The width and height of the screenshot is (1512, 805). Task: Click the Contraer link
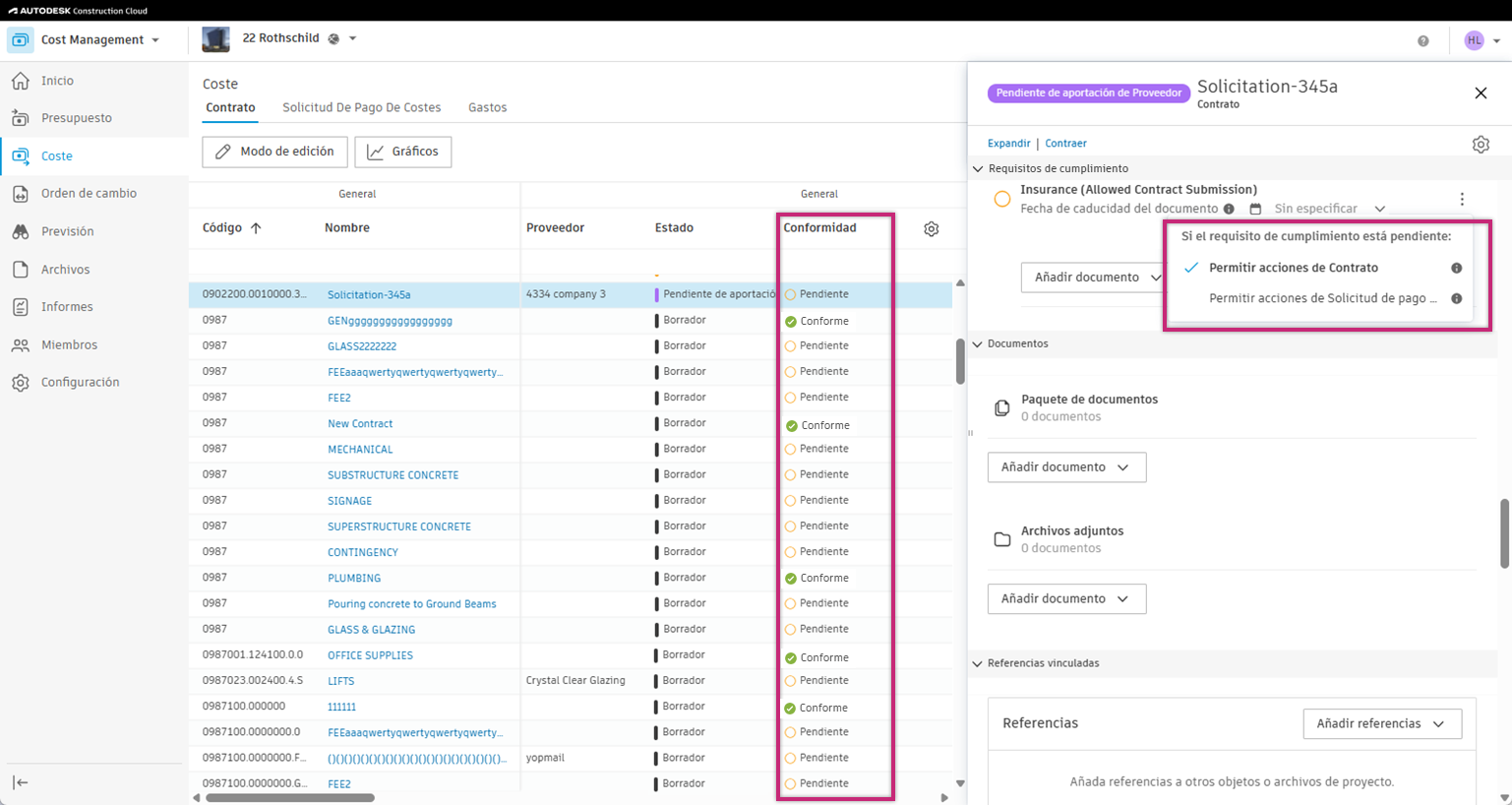pos(1065,144)
